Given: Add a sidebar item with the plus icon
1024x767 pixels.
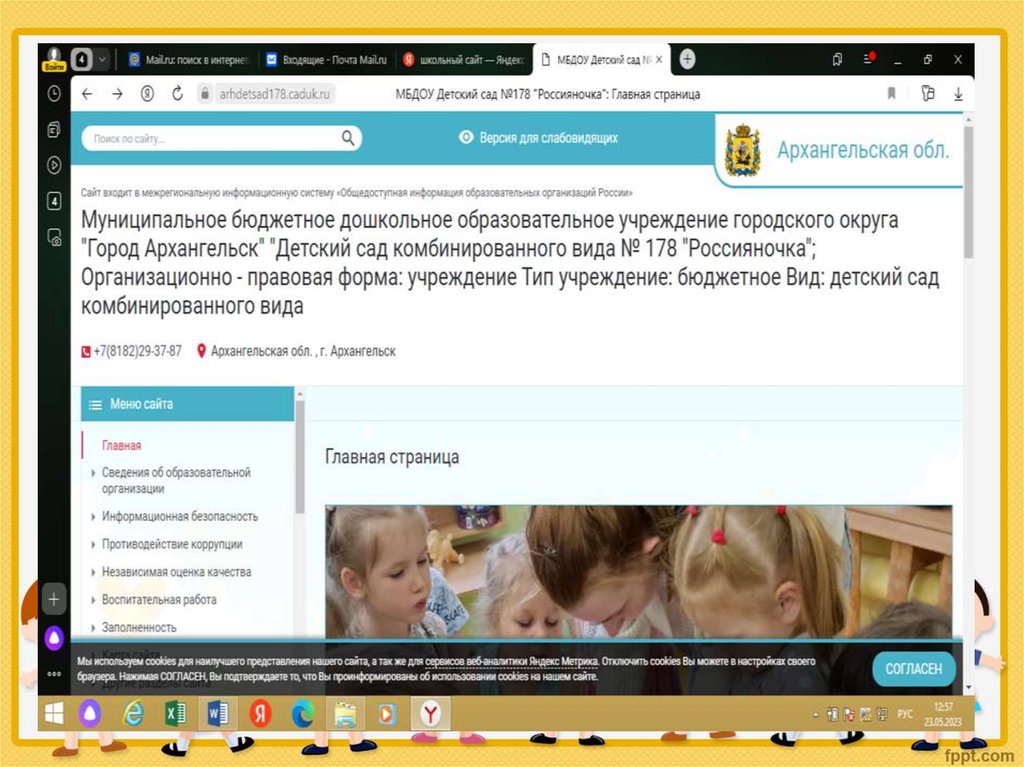Looking at the screenshot, I should point(54,599).
